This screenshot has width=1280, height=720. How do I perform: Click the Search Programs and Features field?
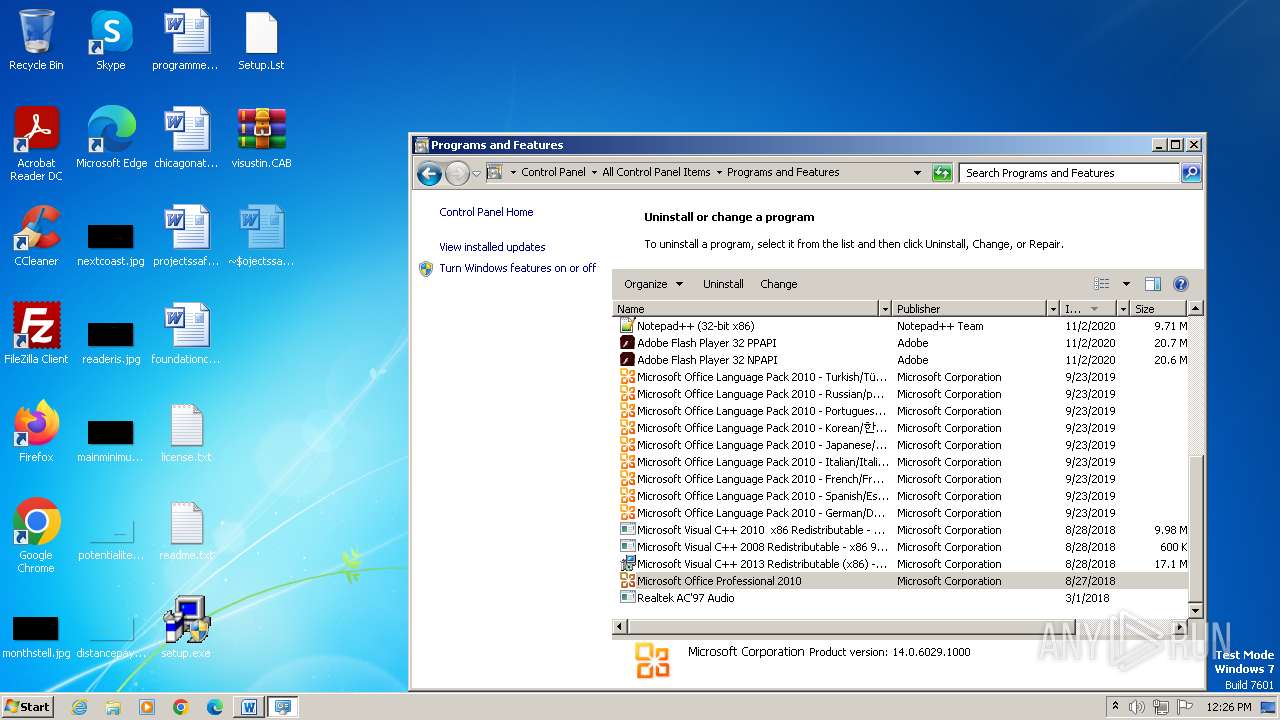pos(1069,173)
